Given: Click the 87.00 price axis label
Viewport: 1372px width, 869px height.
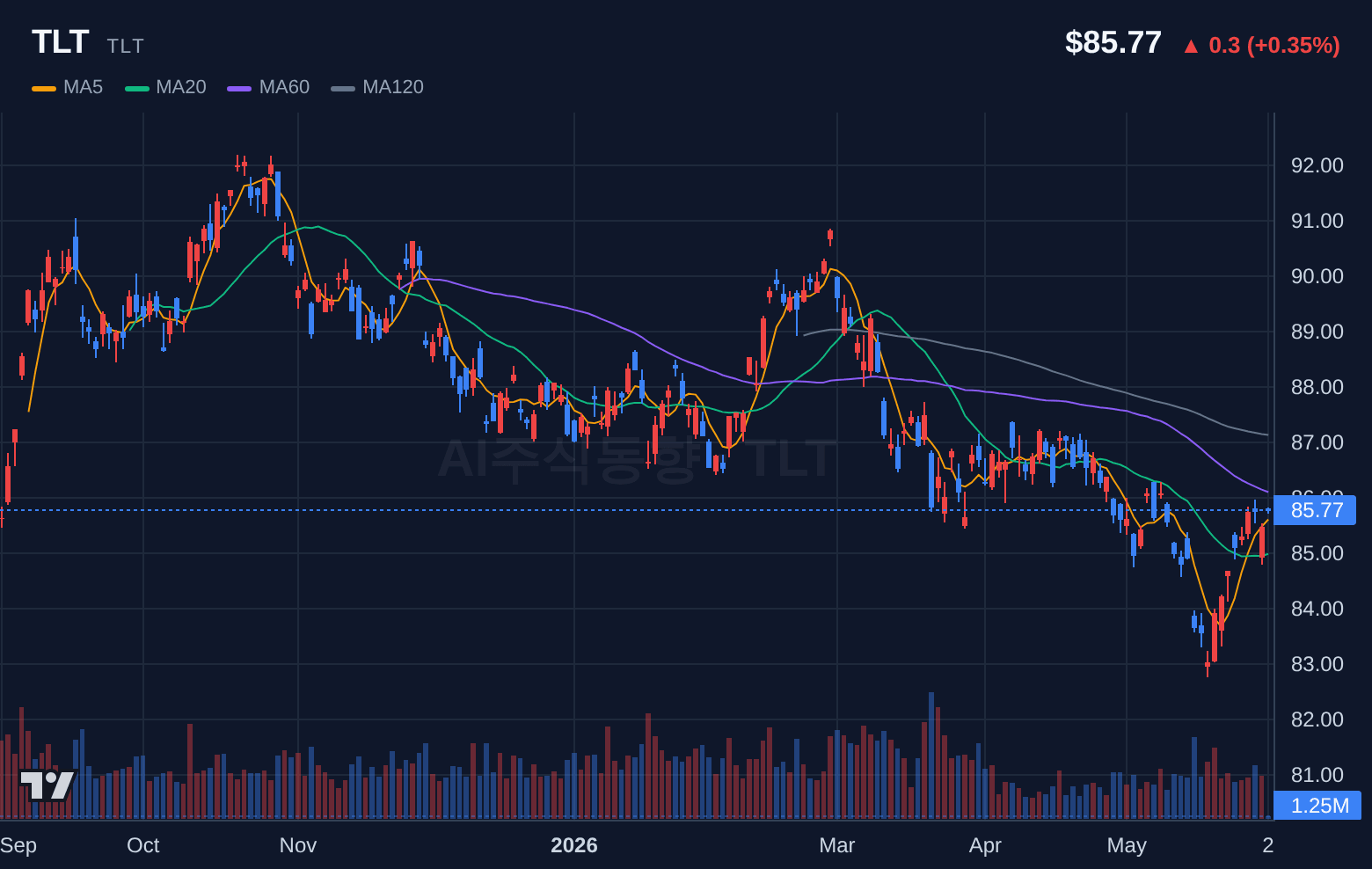Looking at the screenshot, I should [1317, 442].
